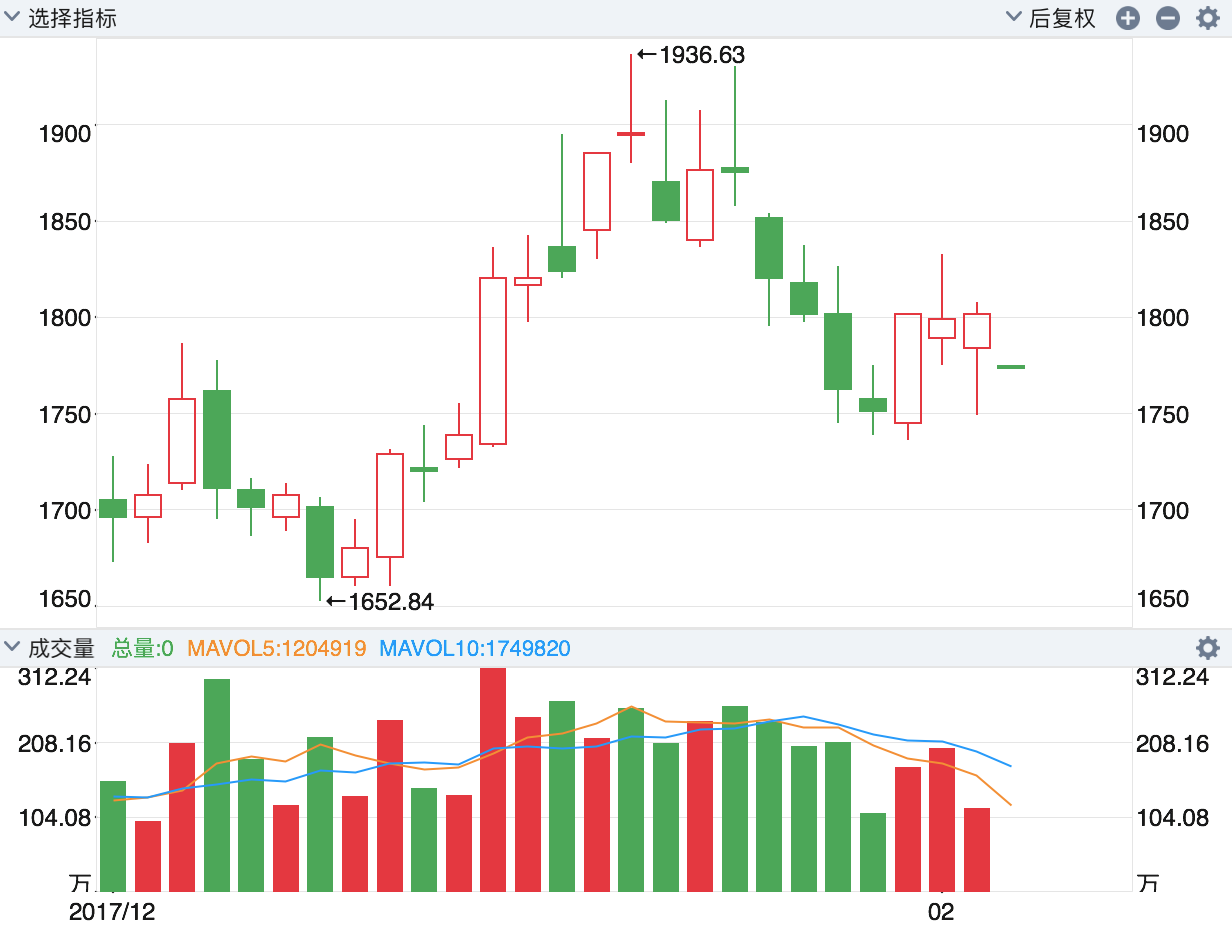Select the last small green candlestick
Screen dimensions: 1232x930
pyautogui.click(x=1011, y=367)
